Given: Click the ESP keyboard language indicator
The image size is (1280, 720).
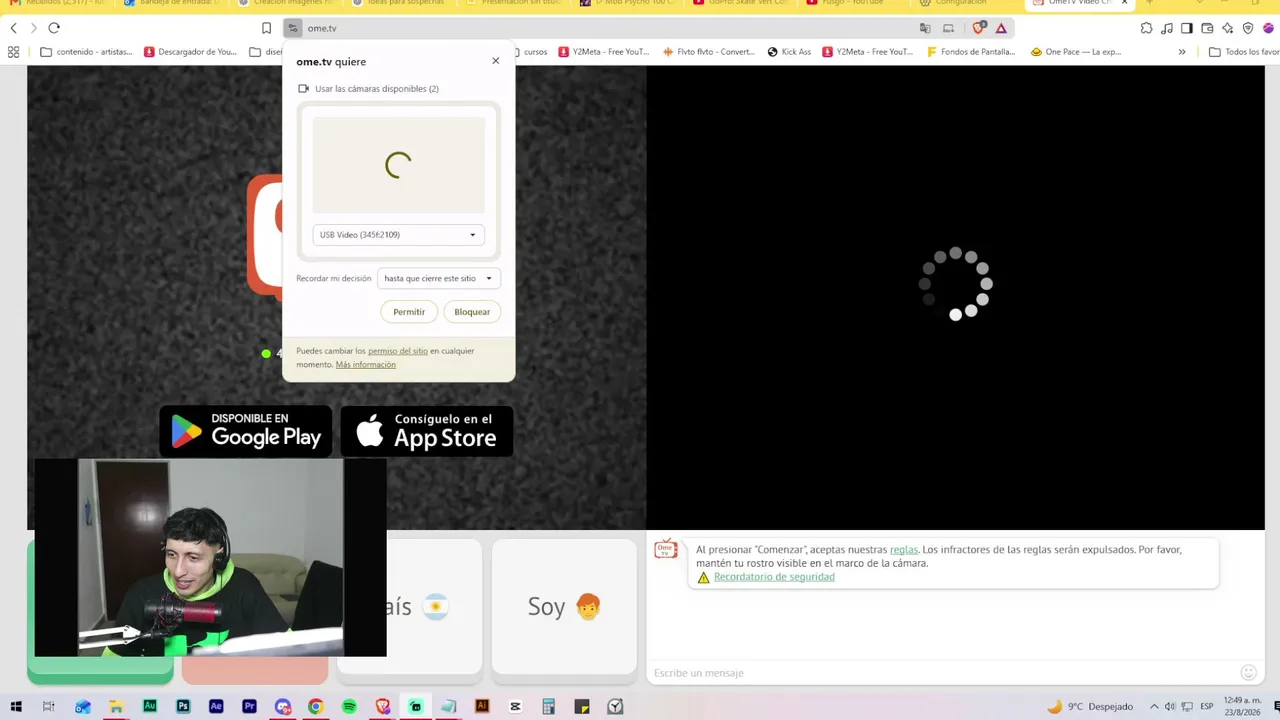Looking at the screenshot, I should tap(1206, 706).
